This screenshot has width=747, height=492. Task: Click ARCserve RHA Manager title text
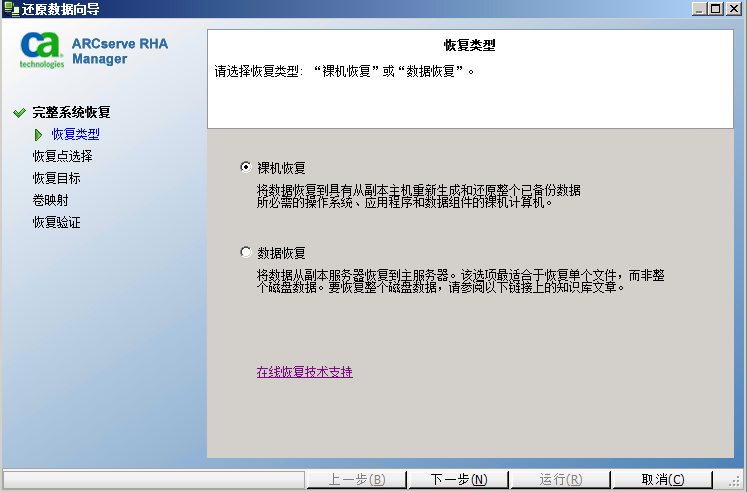(x=120, y=51)
